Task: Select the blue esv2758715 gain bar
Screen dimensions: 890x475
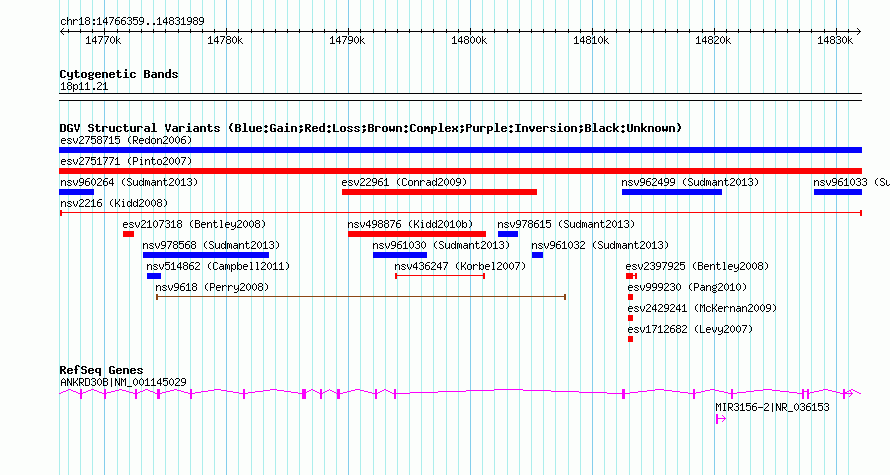Action: click(460, 150)
